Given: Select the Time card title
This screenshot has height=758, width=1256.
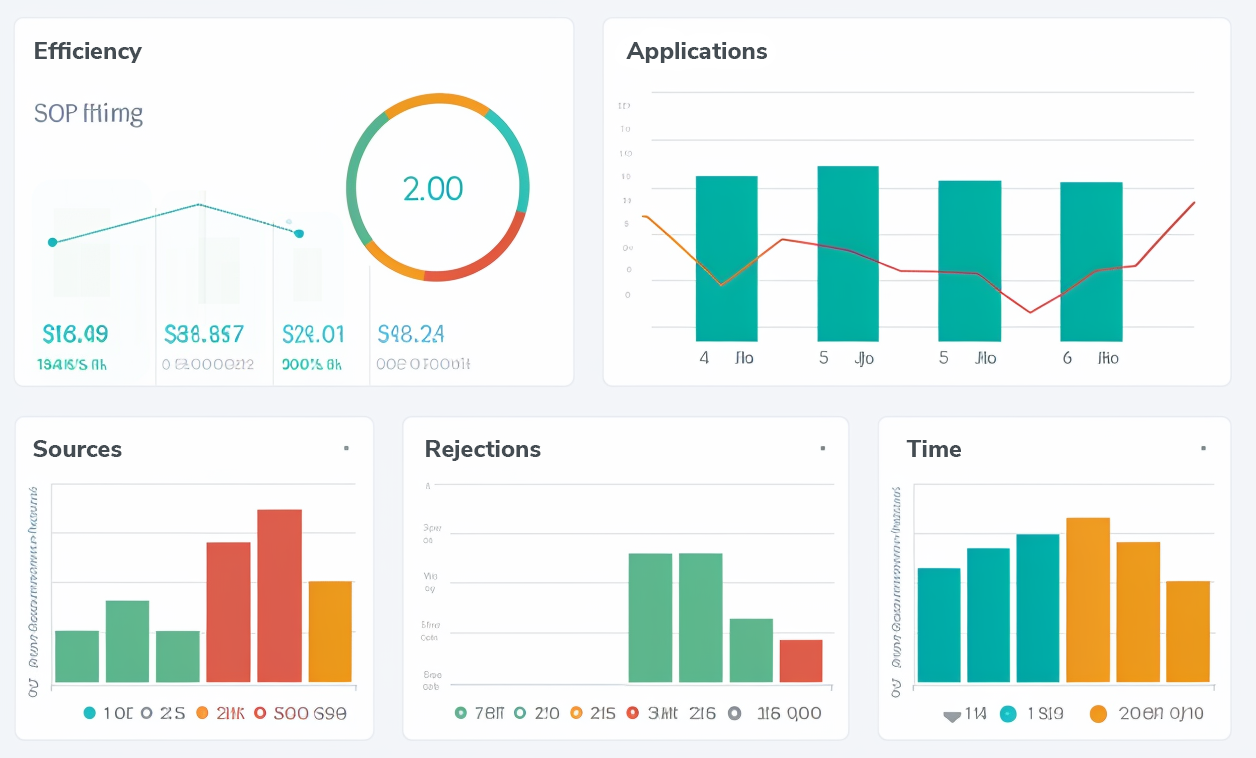Looking at the screenshot, I should 934,449.
